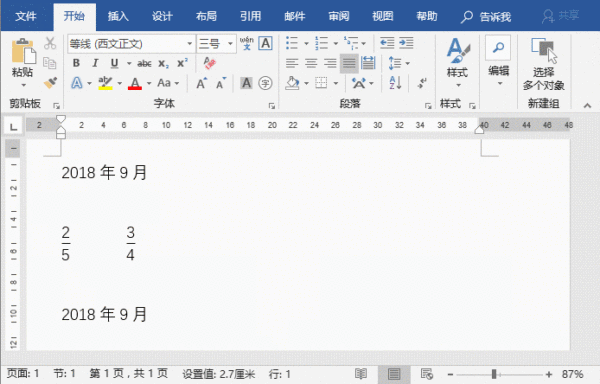Image resolution: width=600 pixels, height=384 pixels.
Task: Collapse the ribbon arrow
Action: (x=587, y=106)
